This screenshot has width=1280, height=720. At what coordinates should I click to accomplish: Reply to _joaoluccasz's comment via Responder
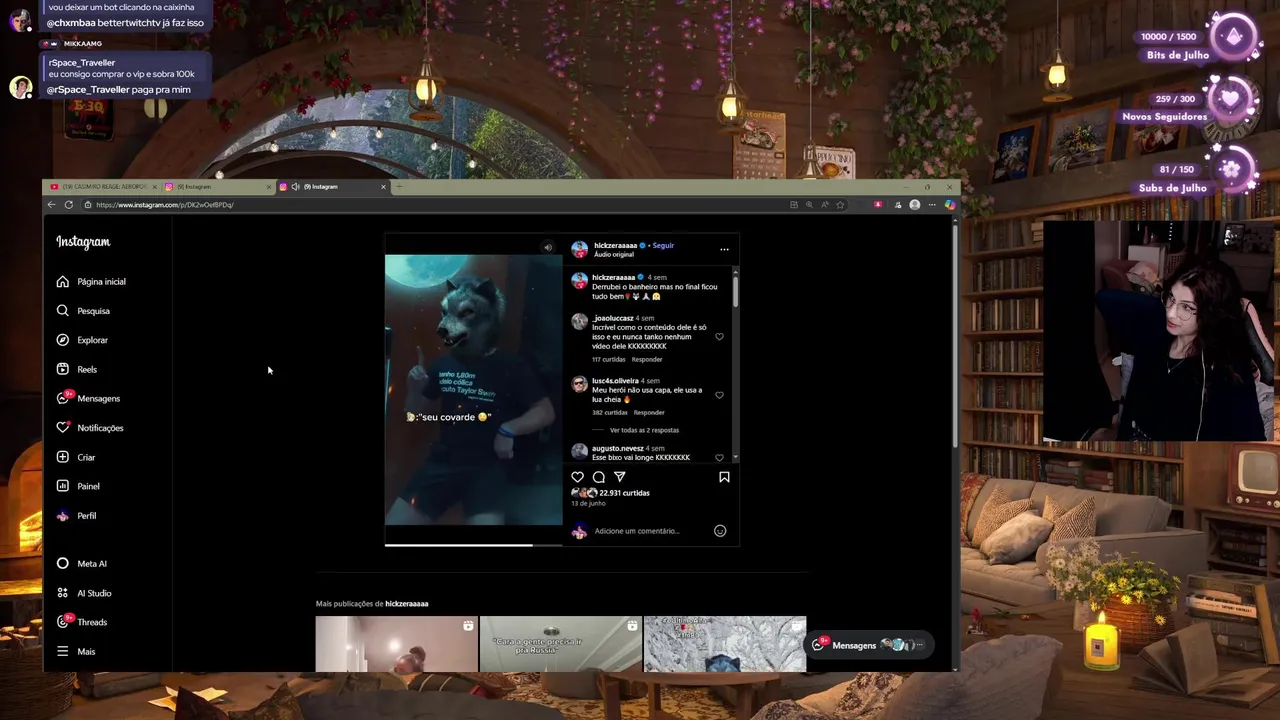647,359
